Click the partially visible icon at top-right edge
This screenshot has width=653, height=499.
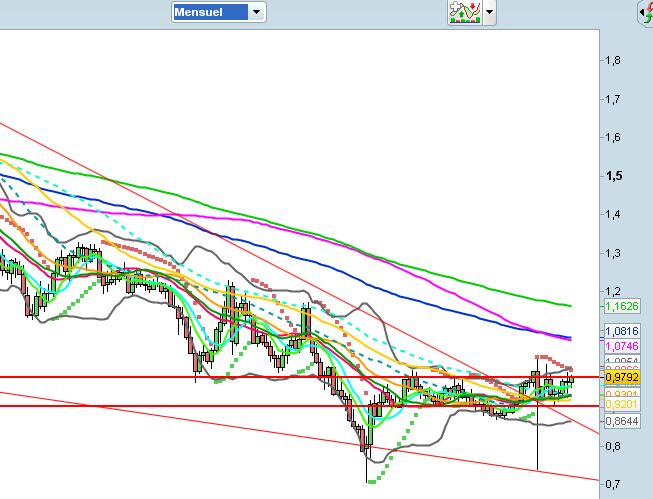(646, 12)
